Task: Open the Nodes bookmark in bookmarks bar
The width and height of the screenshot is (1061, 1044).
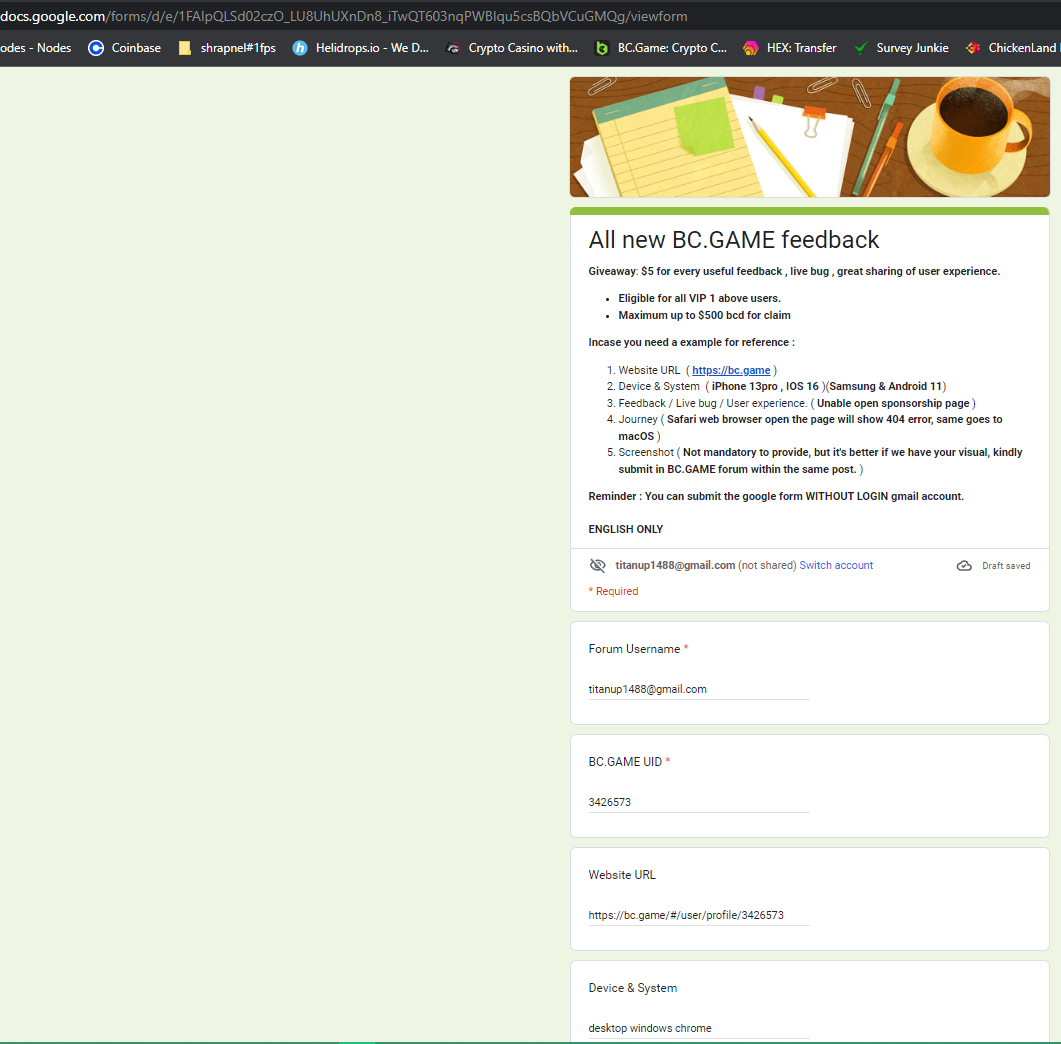Action: point(36,48)
